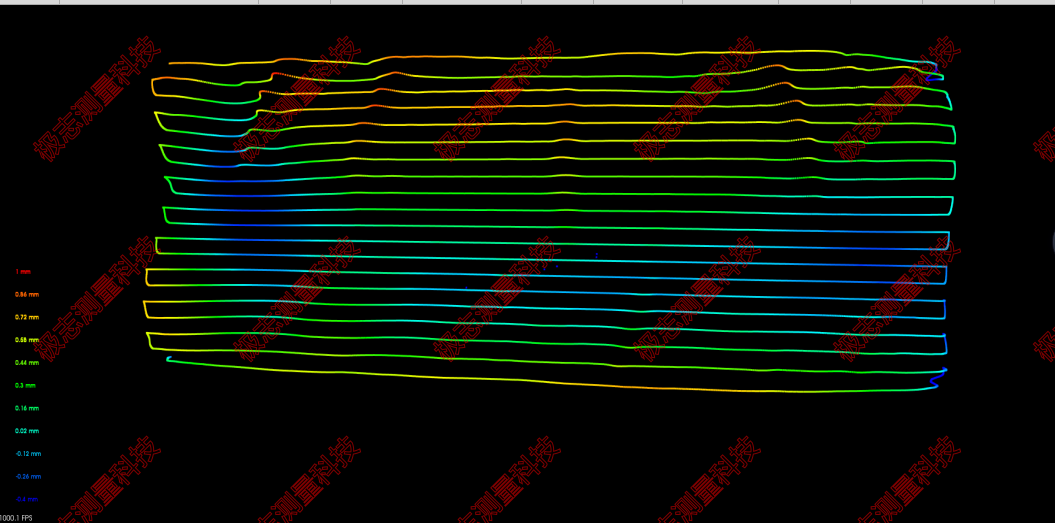This screenshot has width=1055, height=523.
Task: Click the 0.3 mm legend label
Action: point(25,385)
